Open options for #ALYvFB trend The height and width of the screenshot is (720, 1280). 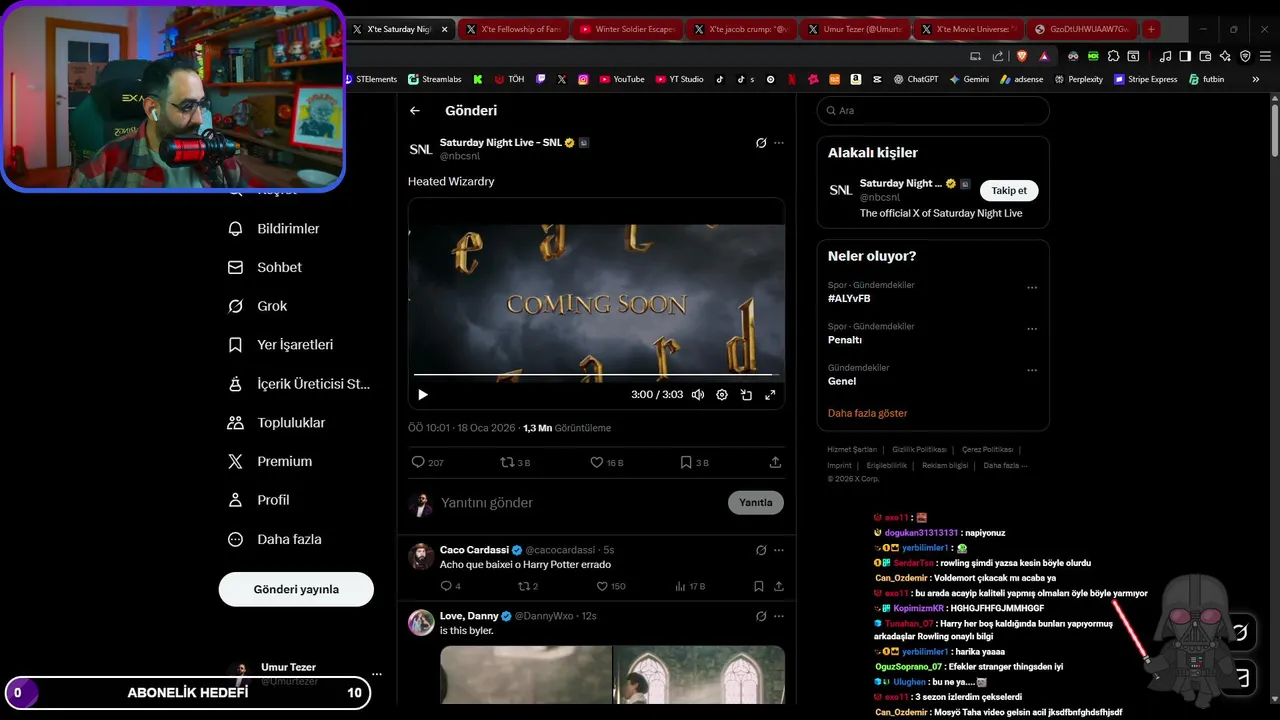click(x=1032, y=288)
